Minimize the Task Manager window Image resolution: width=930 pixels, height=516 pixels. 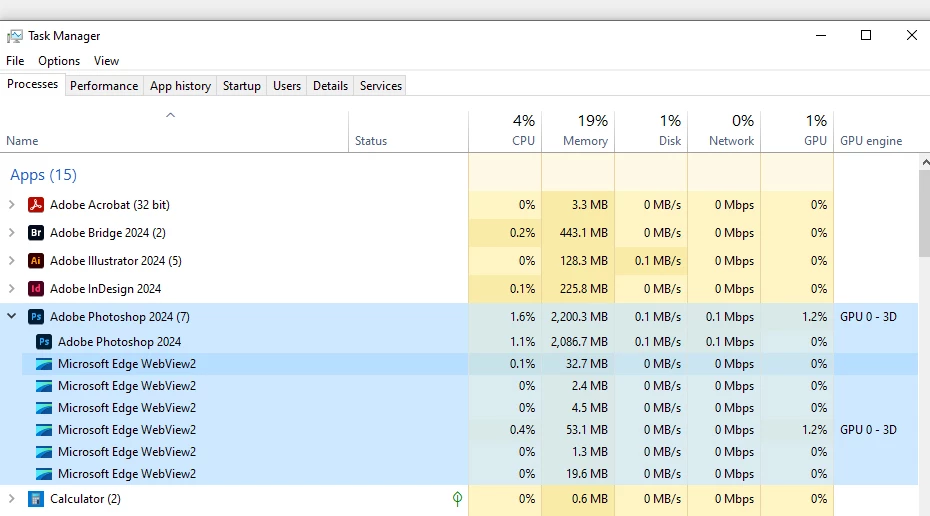tap(821, 36)
